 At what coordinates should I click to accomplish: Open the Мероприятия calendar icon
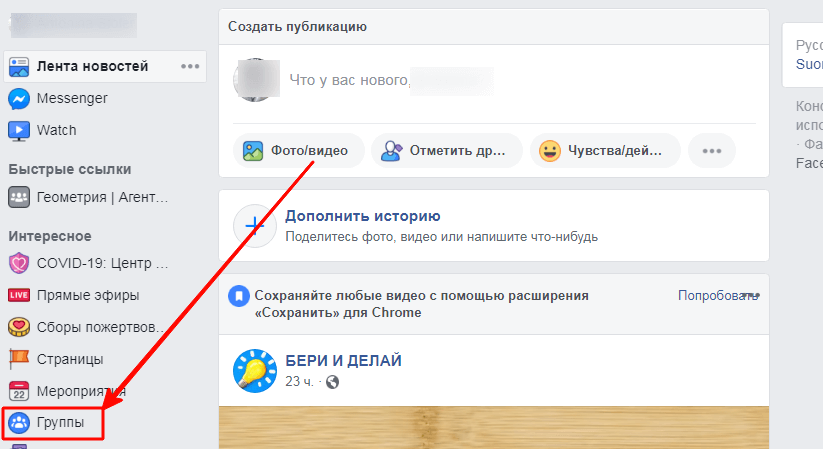(19, 391)
